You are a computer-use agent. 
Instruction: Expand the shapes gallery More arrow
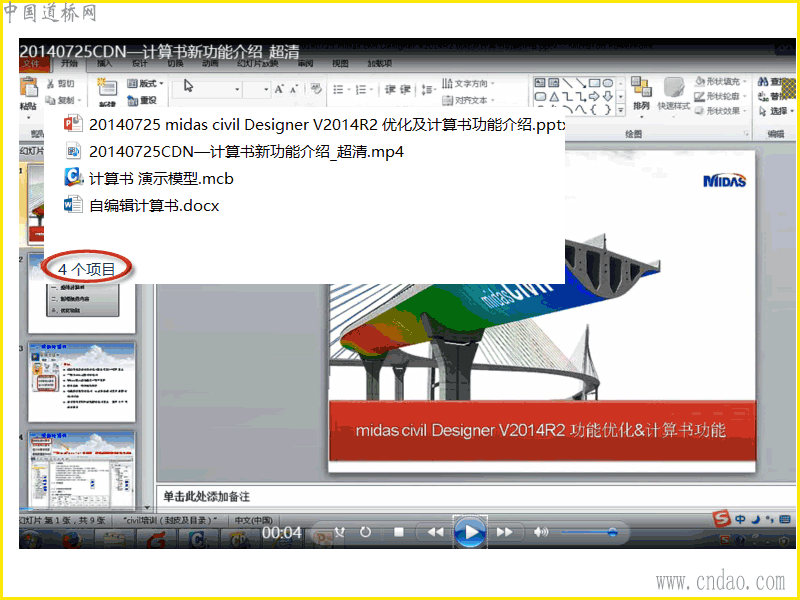[620, 110]
